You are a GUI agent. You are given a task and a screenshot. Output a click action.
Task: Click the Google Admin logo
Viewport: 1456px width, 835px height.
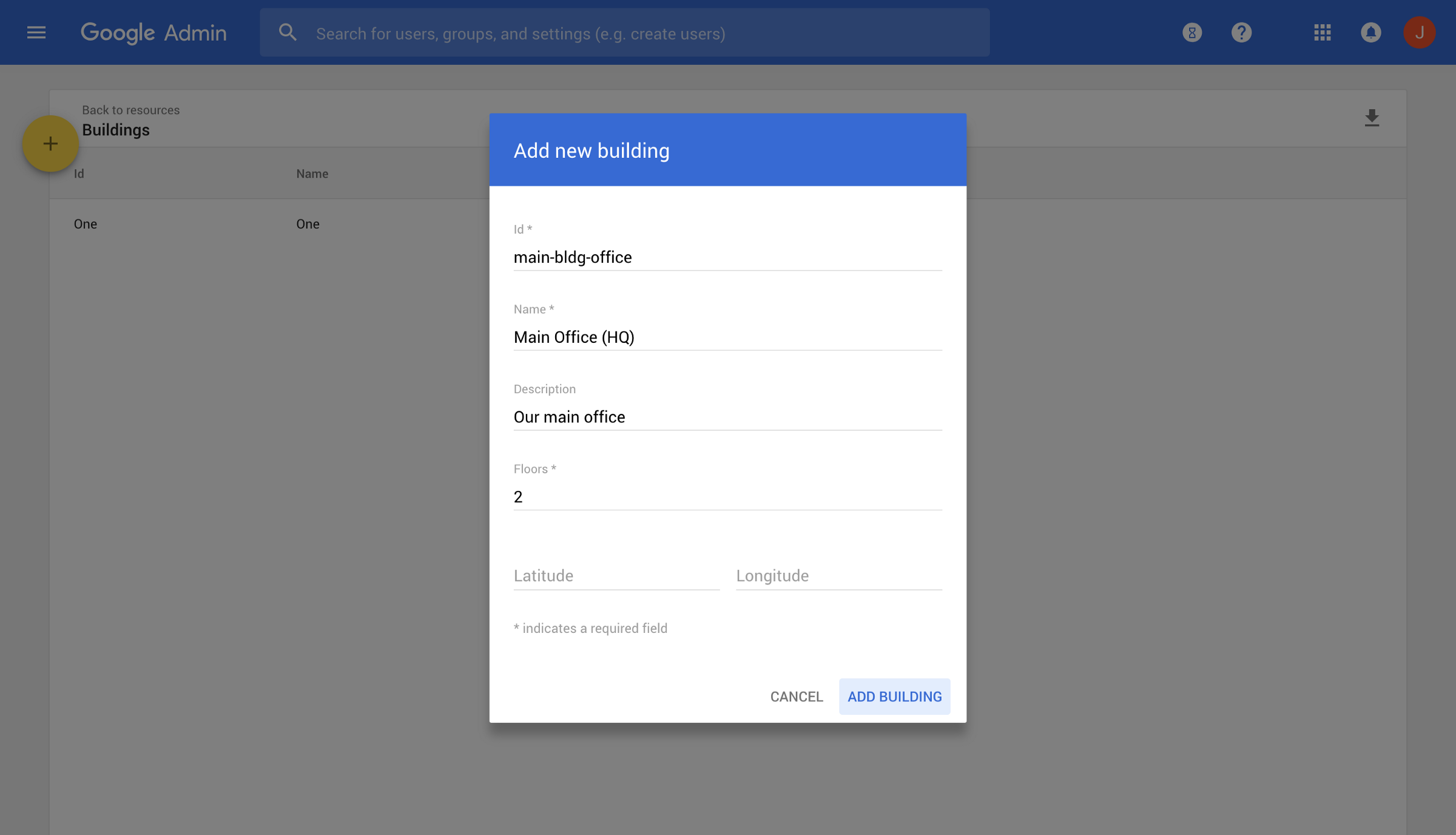click(x=153, y=33)
